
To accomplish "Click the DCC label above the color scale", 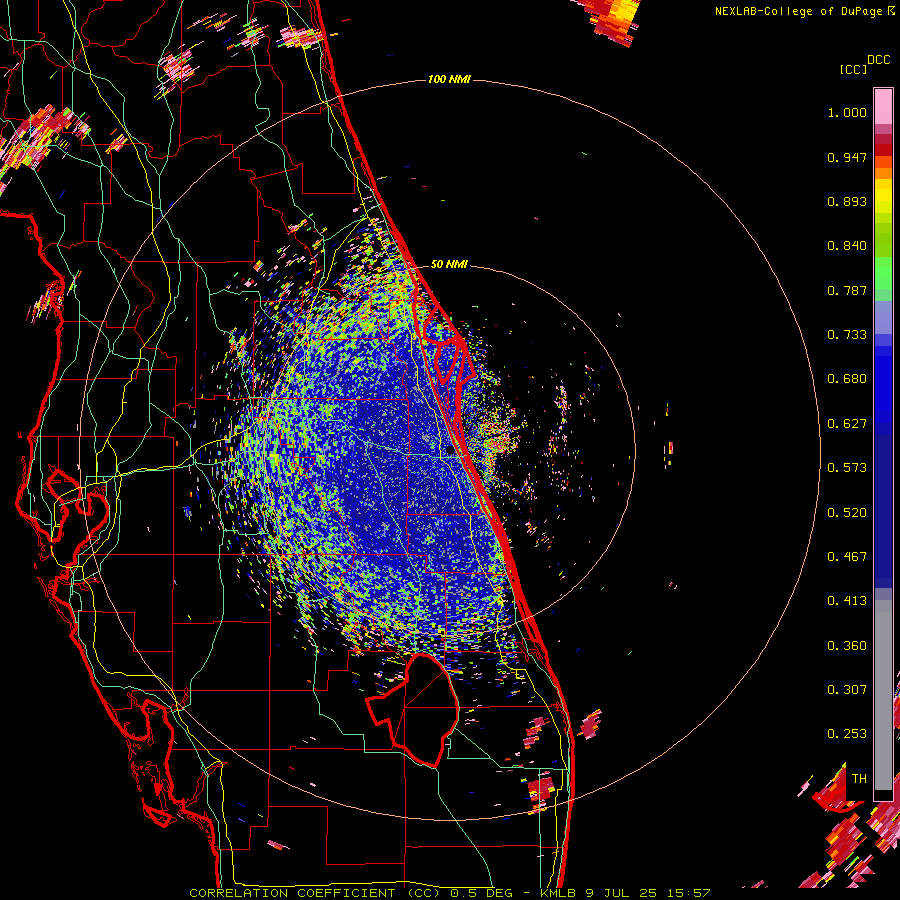I will click(878, 60).
